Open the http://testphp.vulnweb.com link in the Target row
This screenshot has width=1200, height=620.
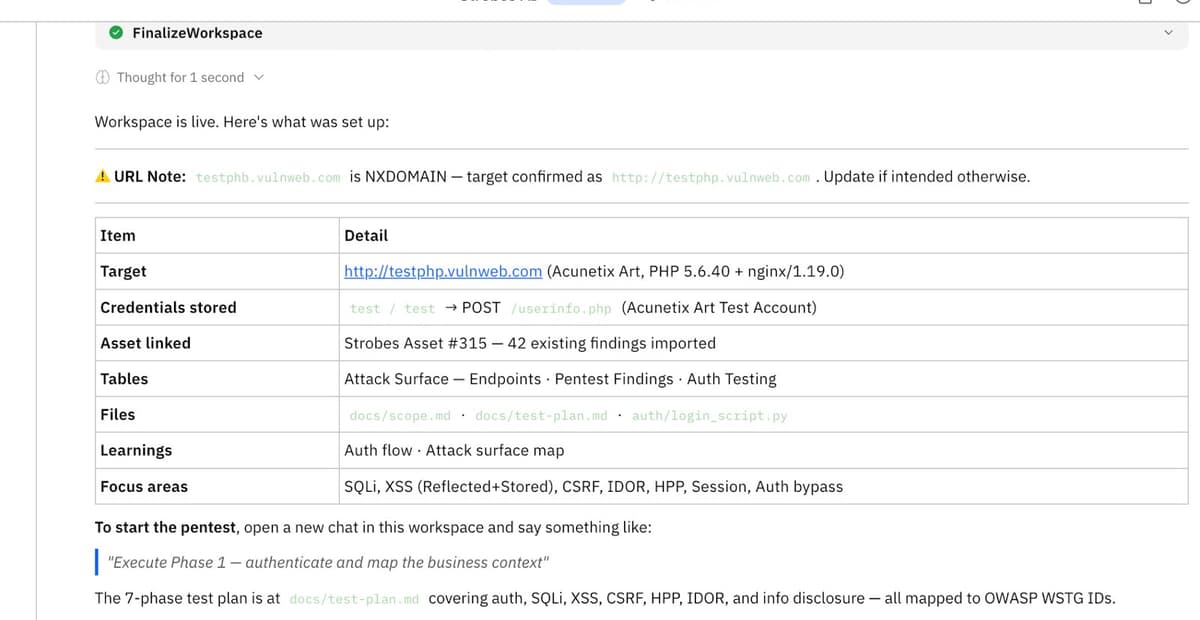[443, 271]
